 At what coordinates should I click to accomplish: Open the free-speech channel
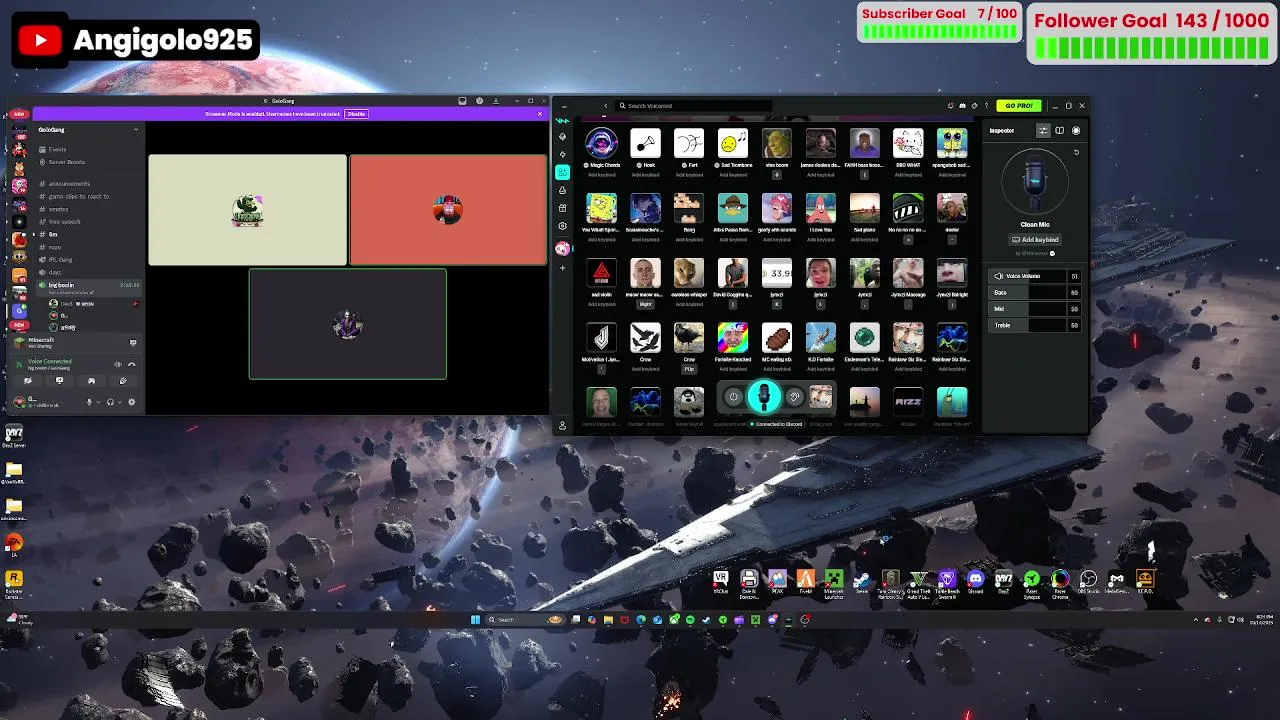click(64, 222)
